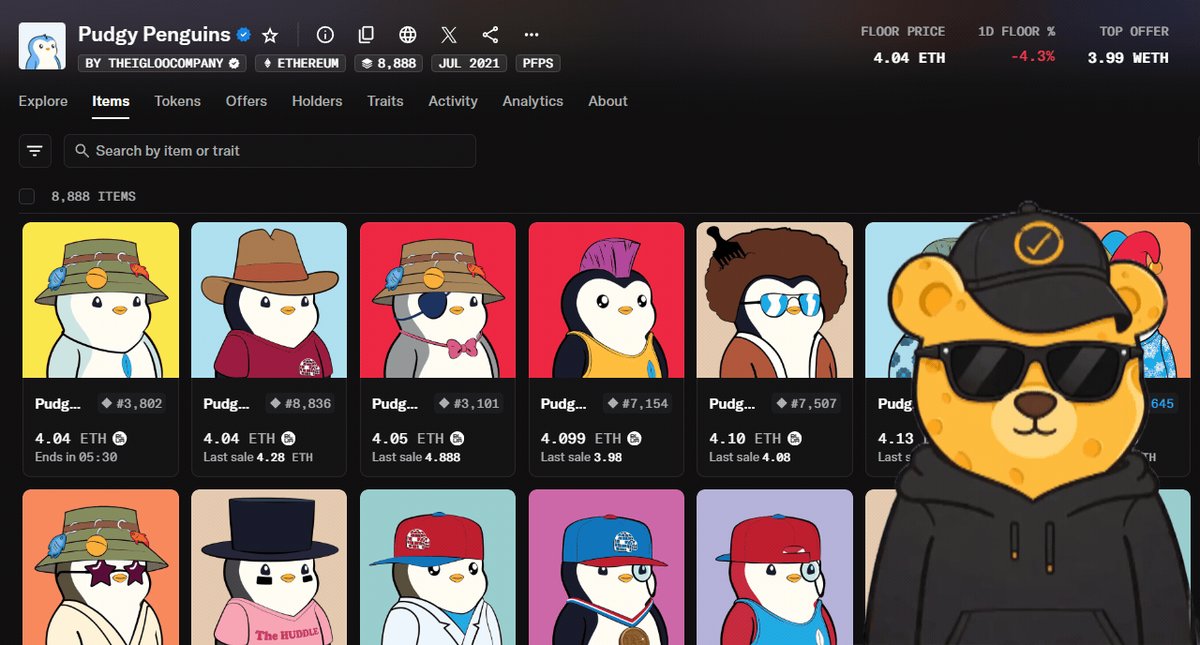The width and height of the screenshot is (1200, 645).
Task: Click the marketplace icon beside 4.05 ETH
Action: tap(457, 438)
